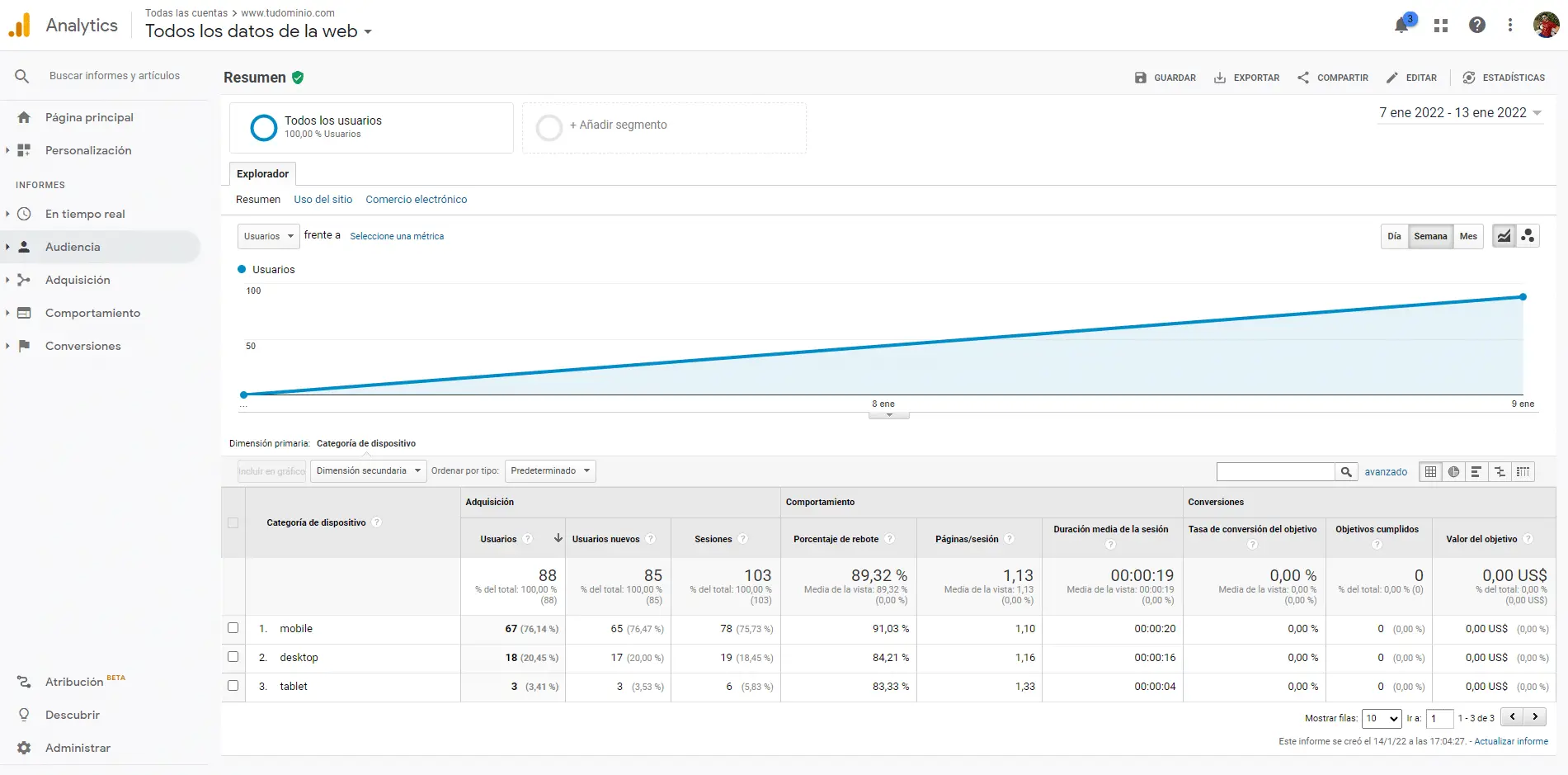The width and height of the screenshot is (1568, 775).
Task: Select motion chart view icon
Action: click(1528, 236)
